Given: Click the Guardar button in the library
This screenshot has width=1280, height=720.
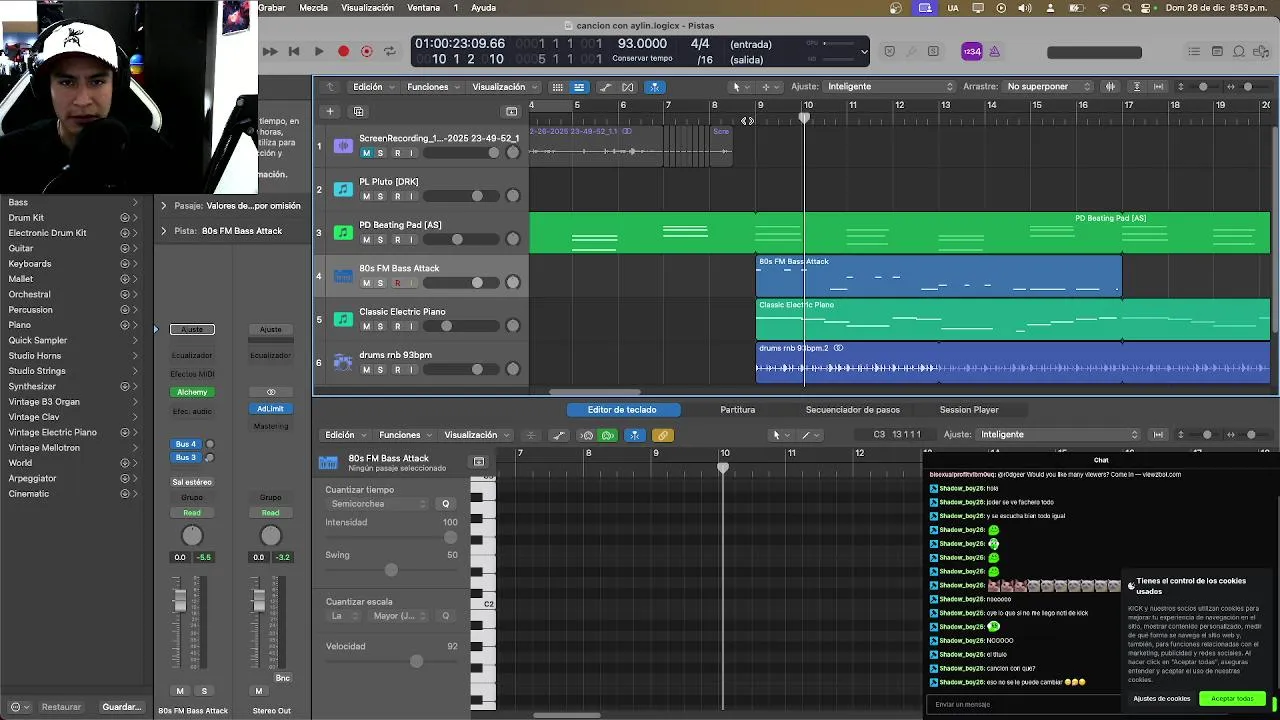Looking at the screenshot, I should (x=121, y=707).
